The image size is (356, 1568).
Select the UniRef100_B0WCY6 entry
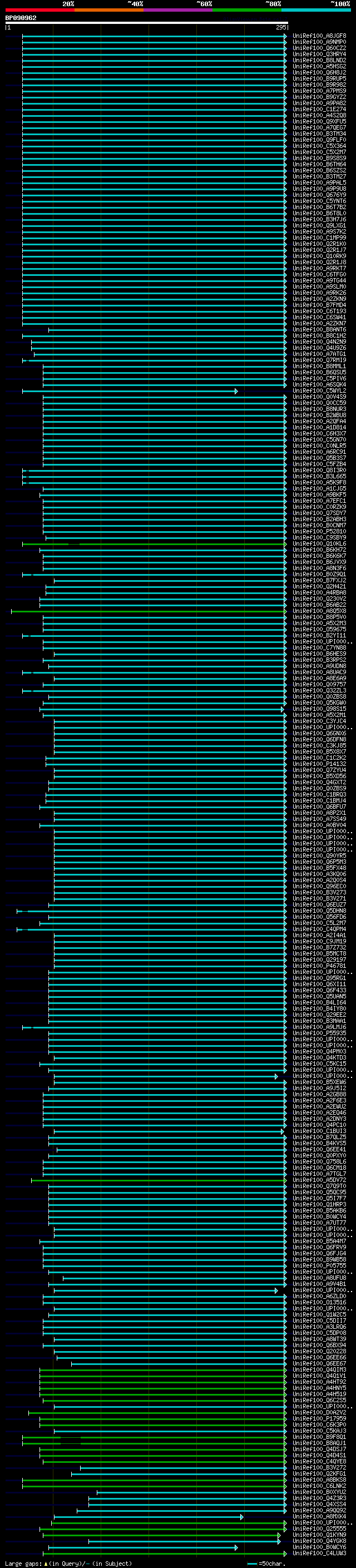tap(319, 1547)
